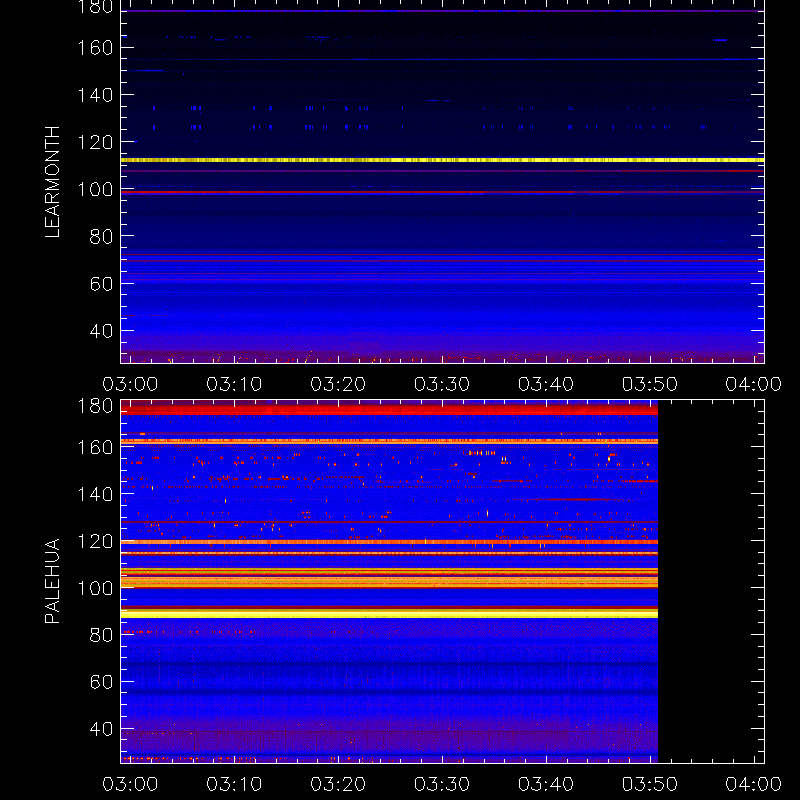Click the 140 tick label on the Palehua axis
This screenshot has height=800, width=800.
pos(95,494)
